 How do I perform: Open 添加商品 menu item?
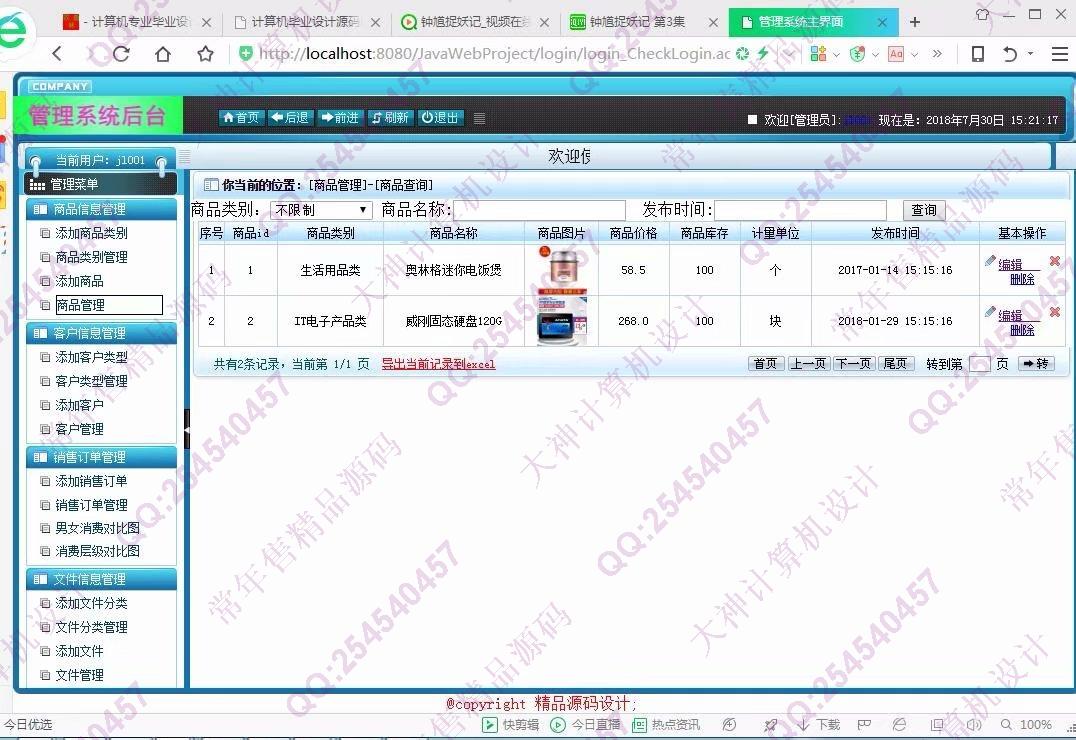[80, 281]
